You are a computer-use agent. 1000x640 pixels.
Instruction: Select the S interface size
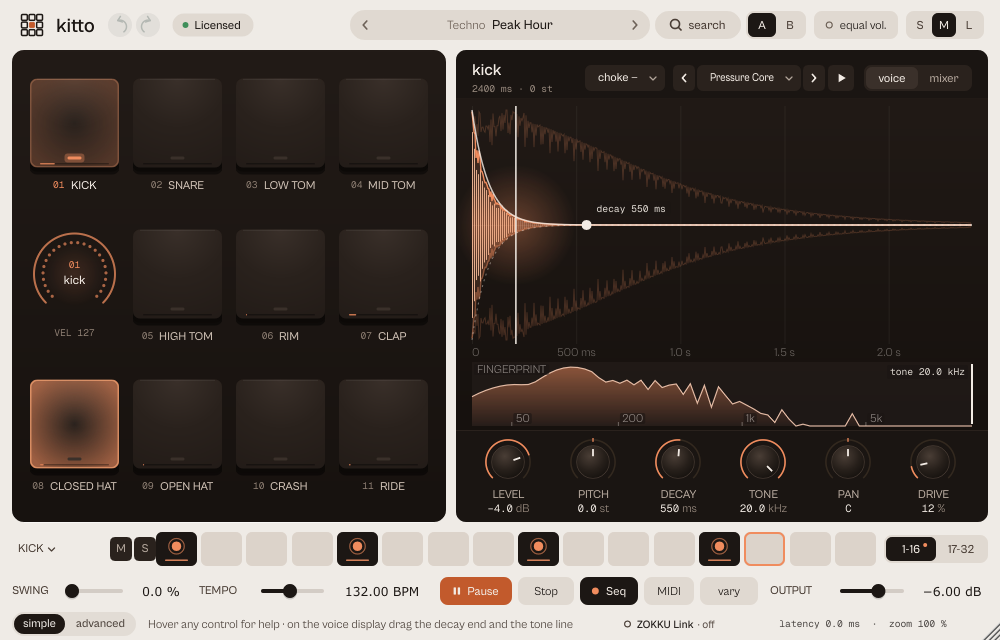coord(920,25)
